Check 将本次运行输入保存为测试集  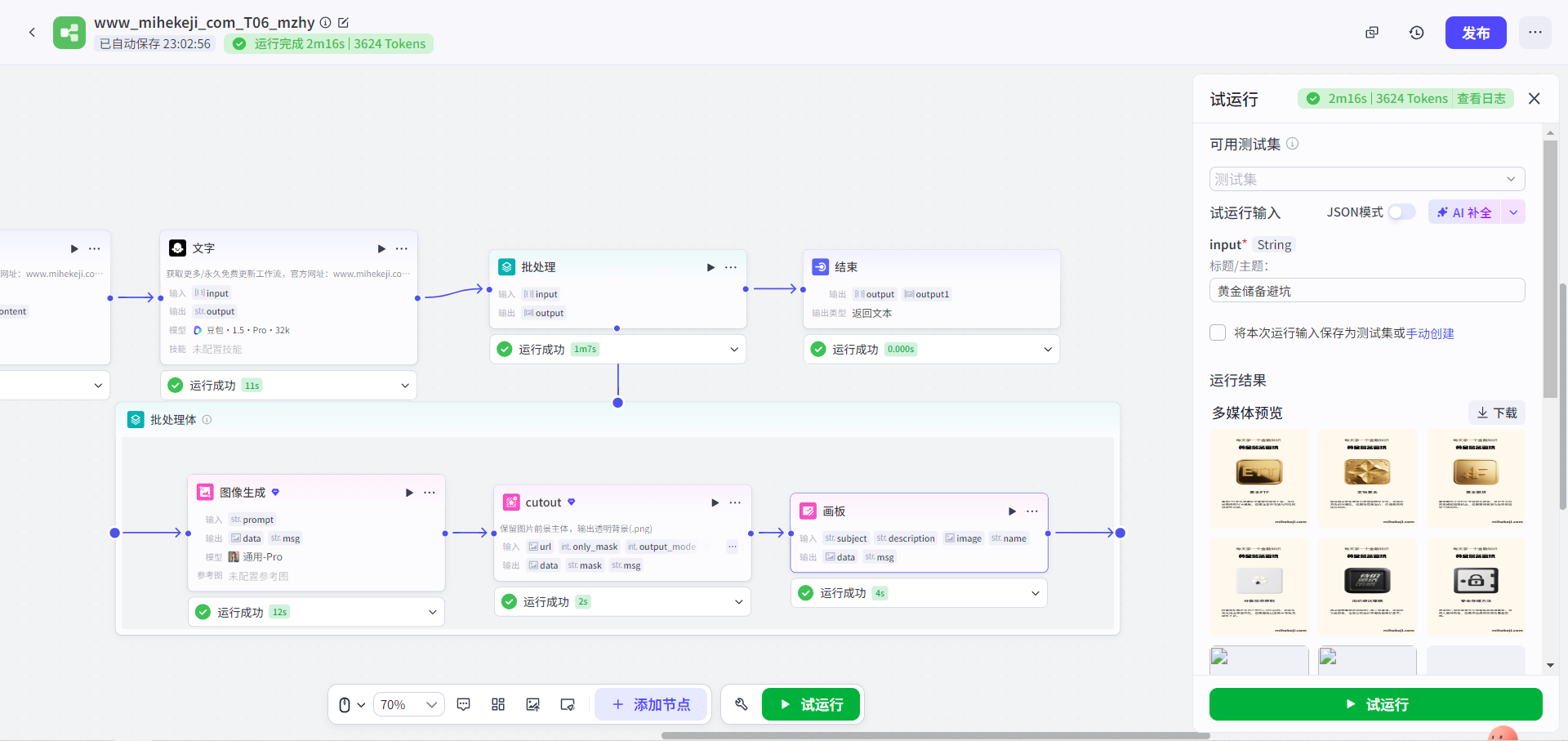coord(1217,333)
